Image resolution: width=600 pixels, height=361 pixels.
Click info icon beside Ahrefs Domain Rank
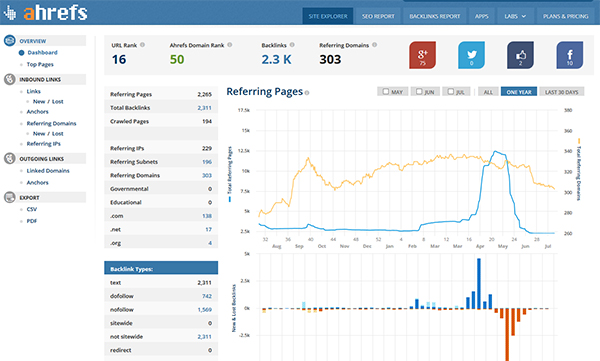click(230, 45)
